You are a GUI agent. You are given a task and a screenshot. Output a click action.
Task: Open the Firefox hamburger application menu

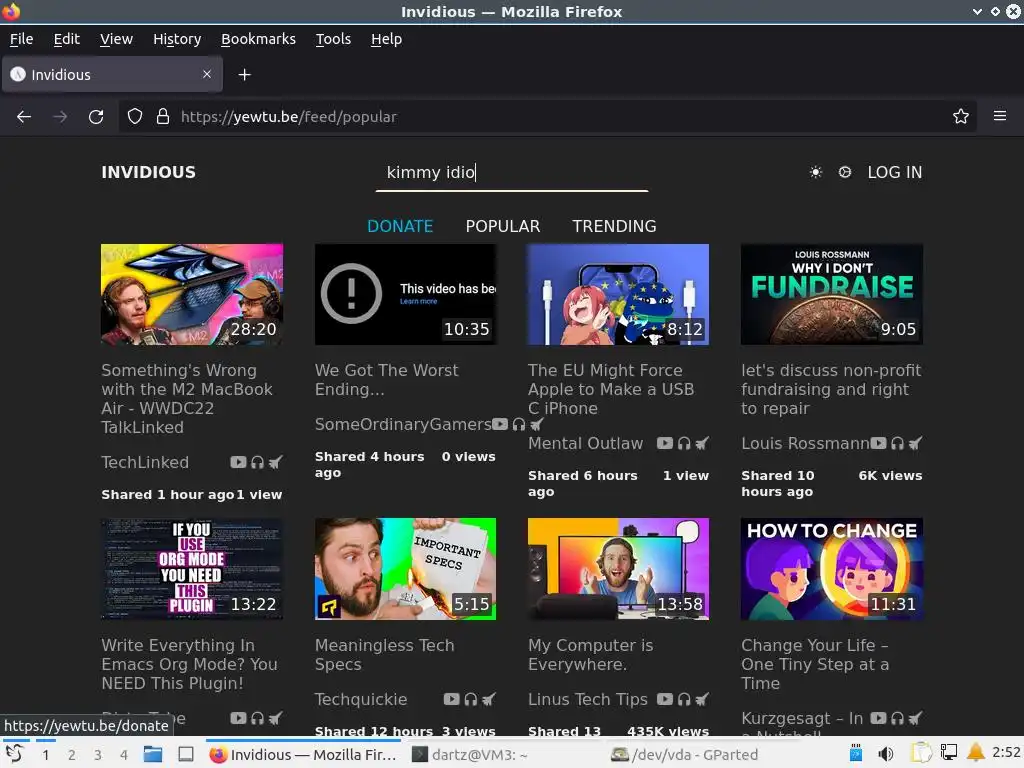(1000, 116)
